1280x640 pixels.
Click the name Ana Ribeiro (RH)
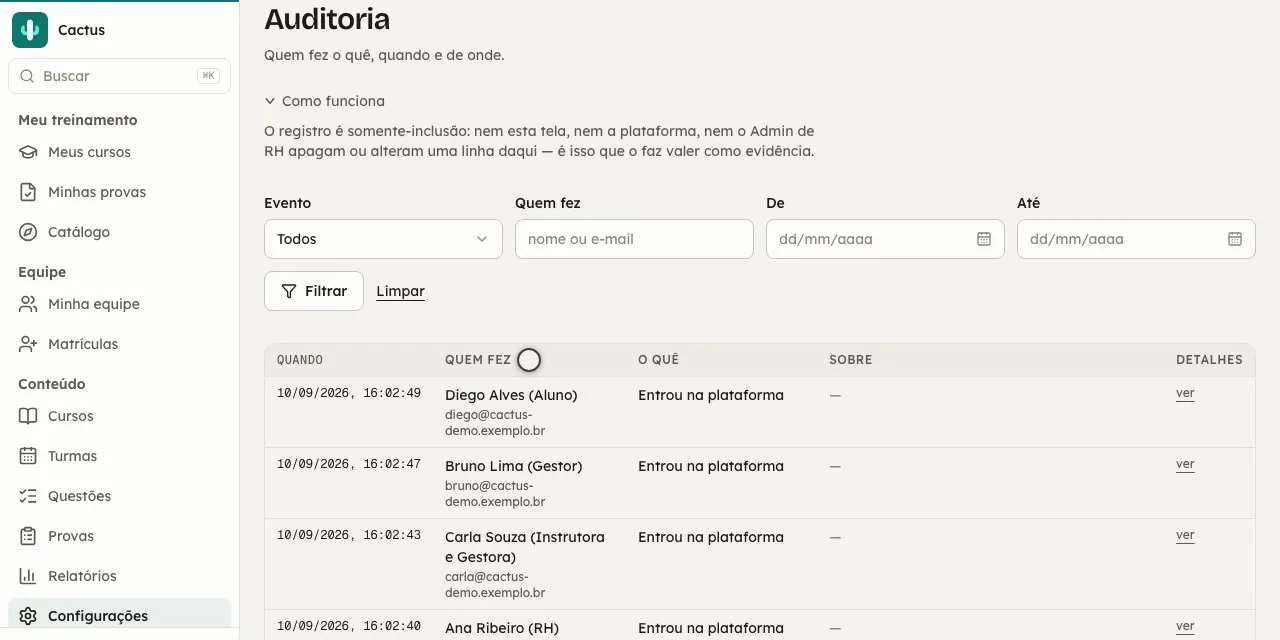502,628
